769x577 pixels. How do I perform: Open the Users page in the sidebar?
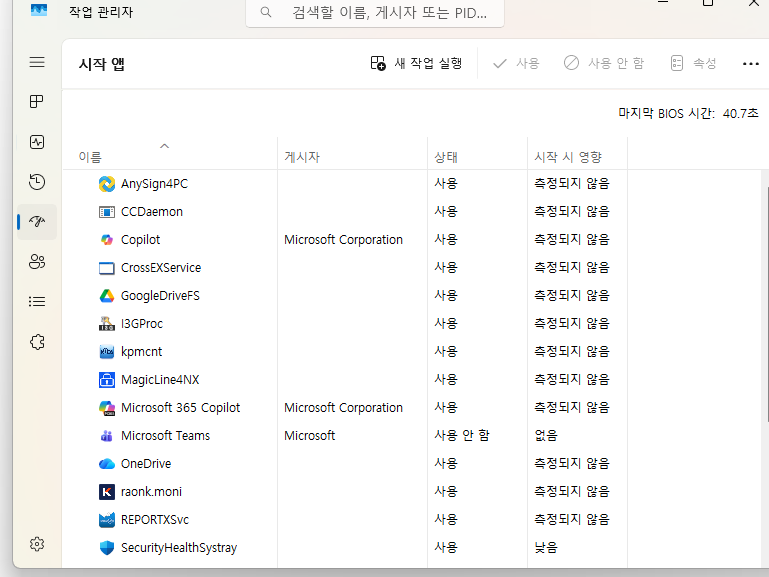(37, 262)
